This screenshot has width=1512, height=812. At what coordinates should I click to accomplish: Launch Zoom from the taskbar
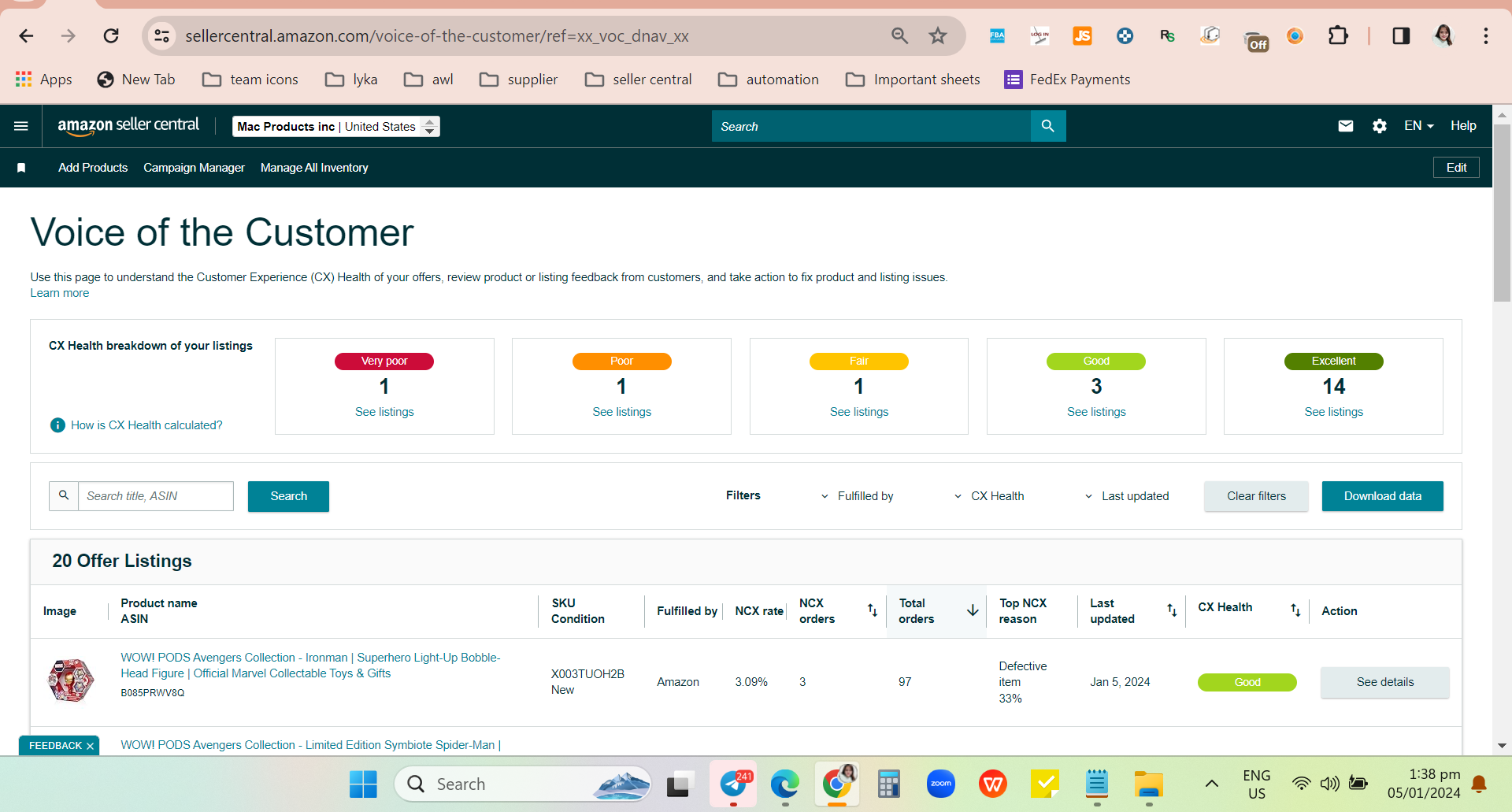[x=941, y=784]
